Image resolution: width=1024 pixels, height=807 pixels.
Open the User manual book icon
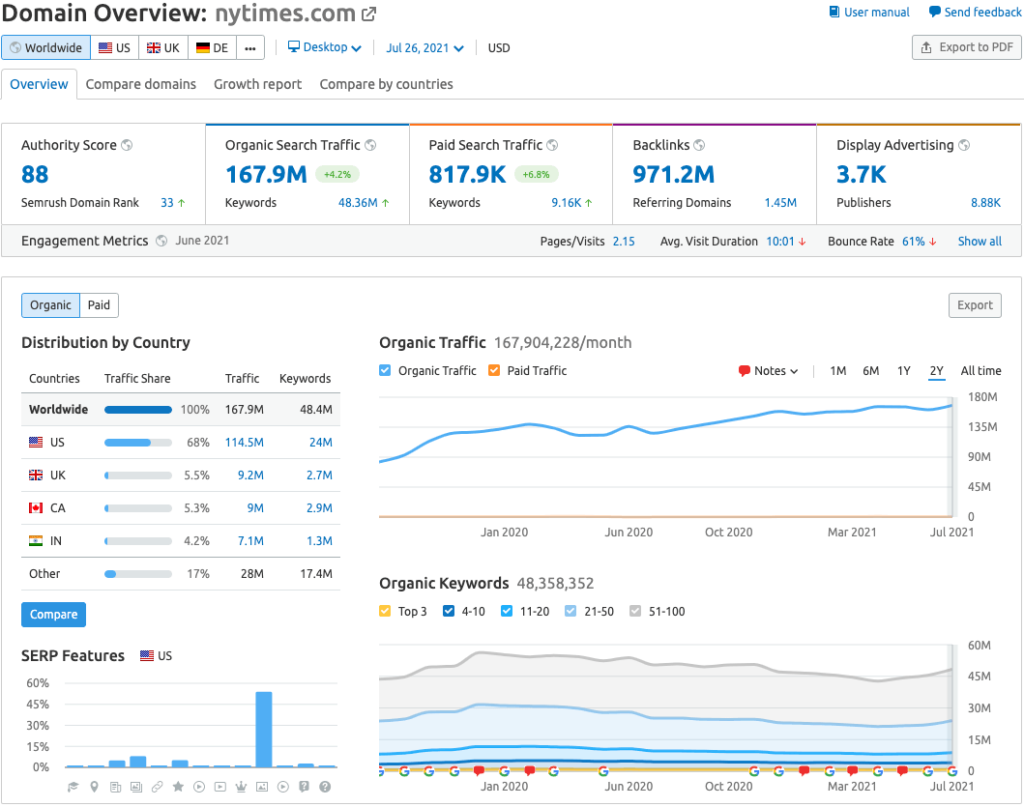click(x=834, y=12)
